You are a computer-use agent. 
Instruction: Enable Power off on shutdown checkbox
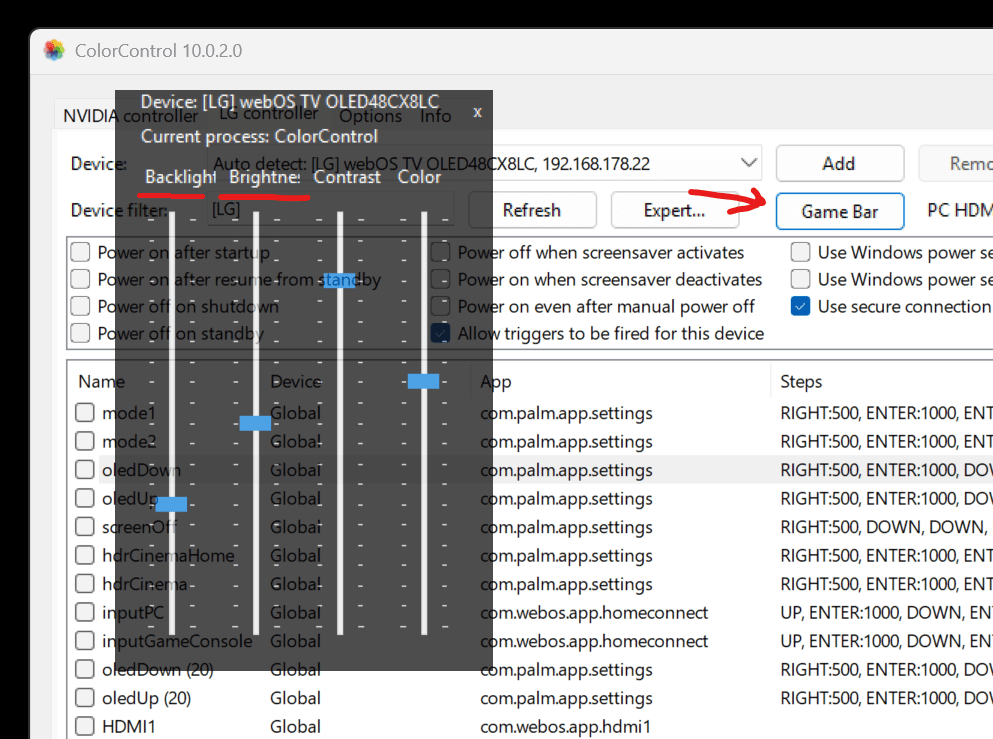[80, 306]
